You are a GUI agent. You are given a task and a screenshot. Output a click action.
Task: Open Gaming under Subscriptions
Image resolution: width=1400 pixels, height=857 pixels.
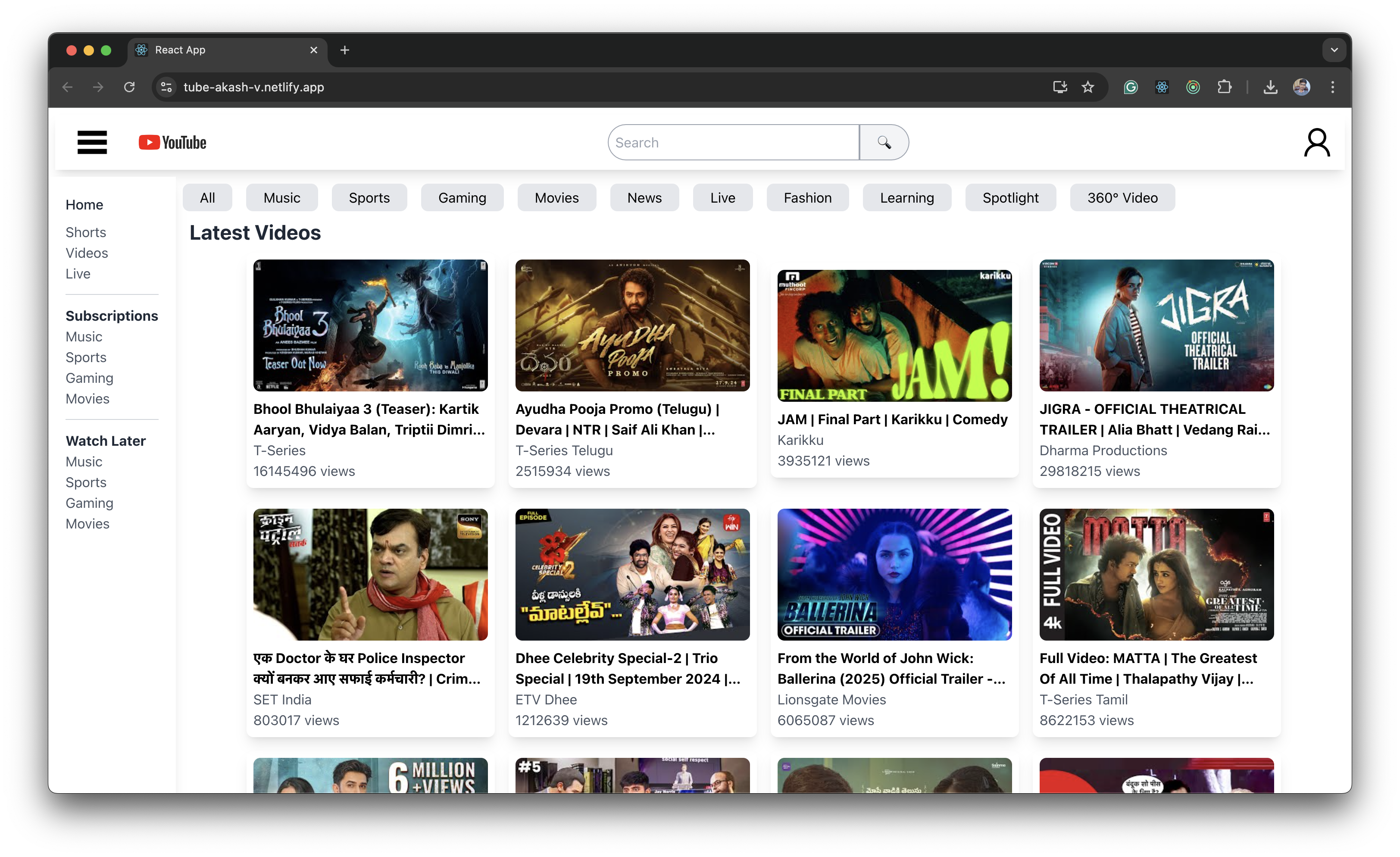89,378
